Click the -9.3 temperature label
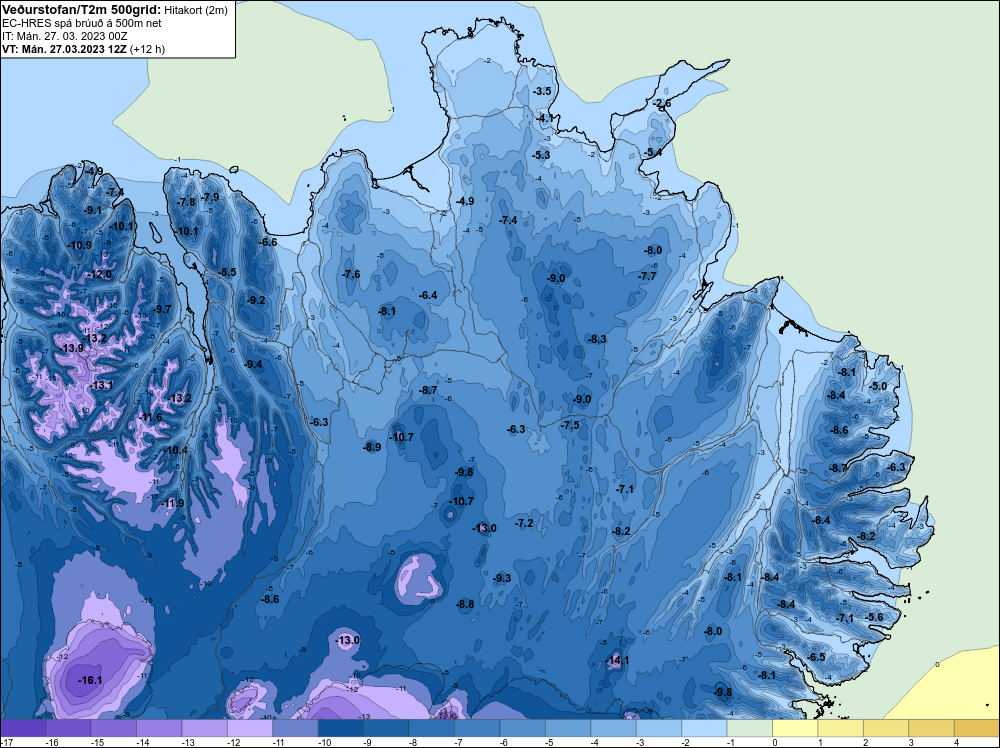 point(502,578)
